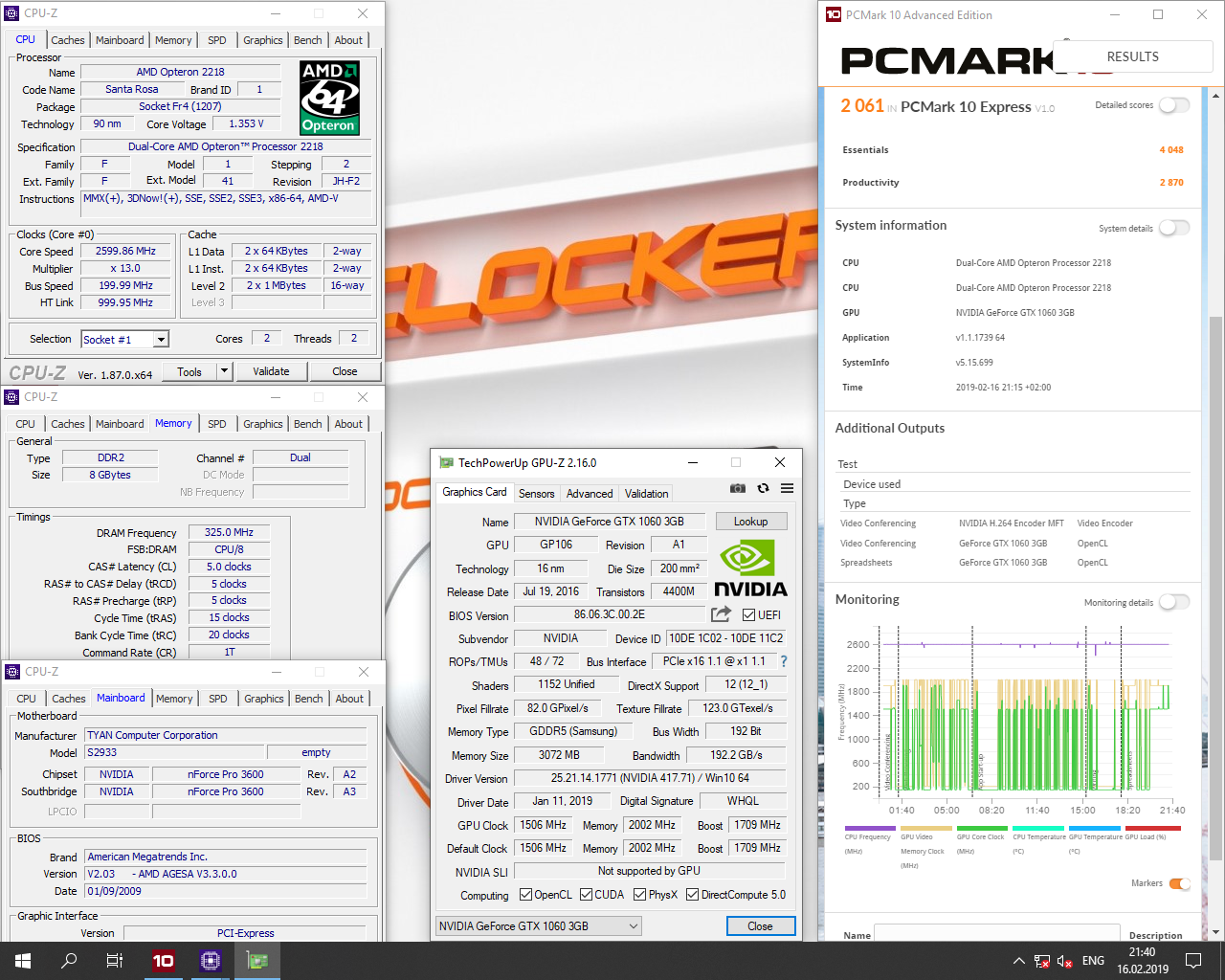This screenshot has height=980, width=1225.
Task: Click the RESULTS header in PCMark
Action: [1133, 56]
